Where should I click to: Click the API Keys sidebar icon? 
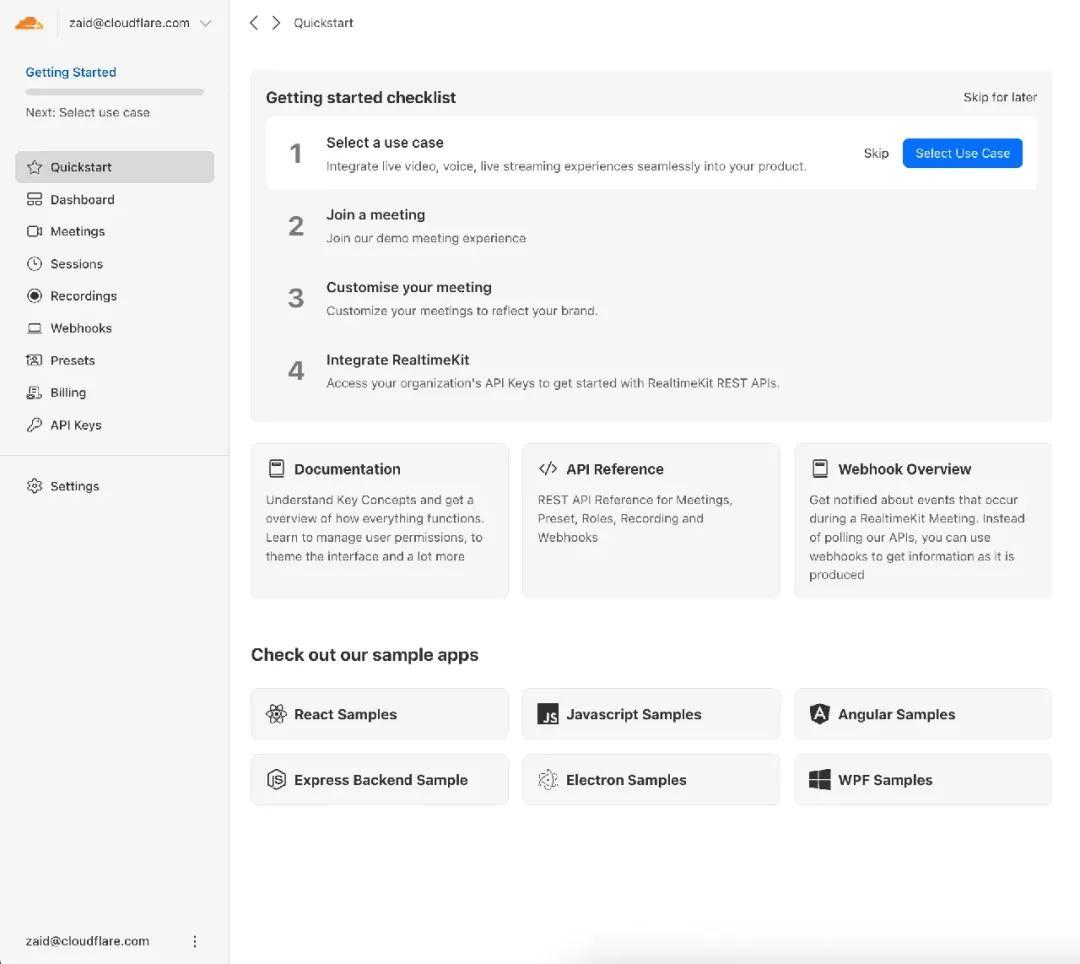coord(33,424)
